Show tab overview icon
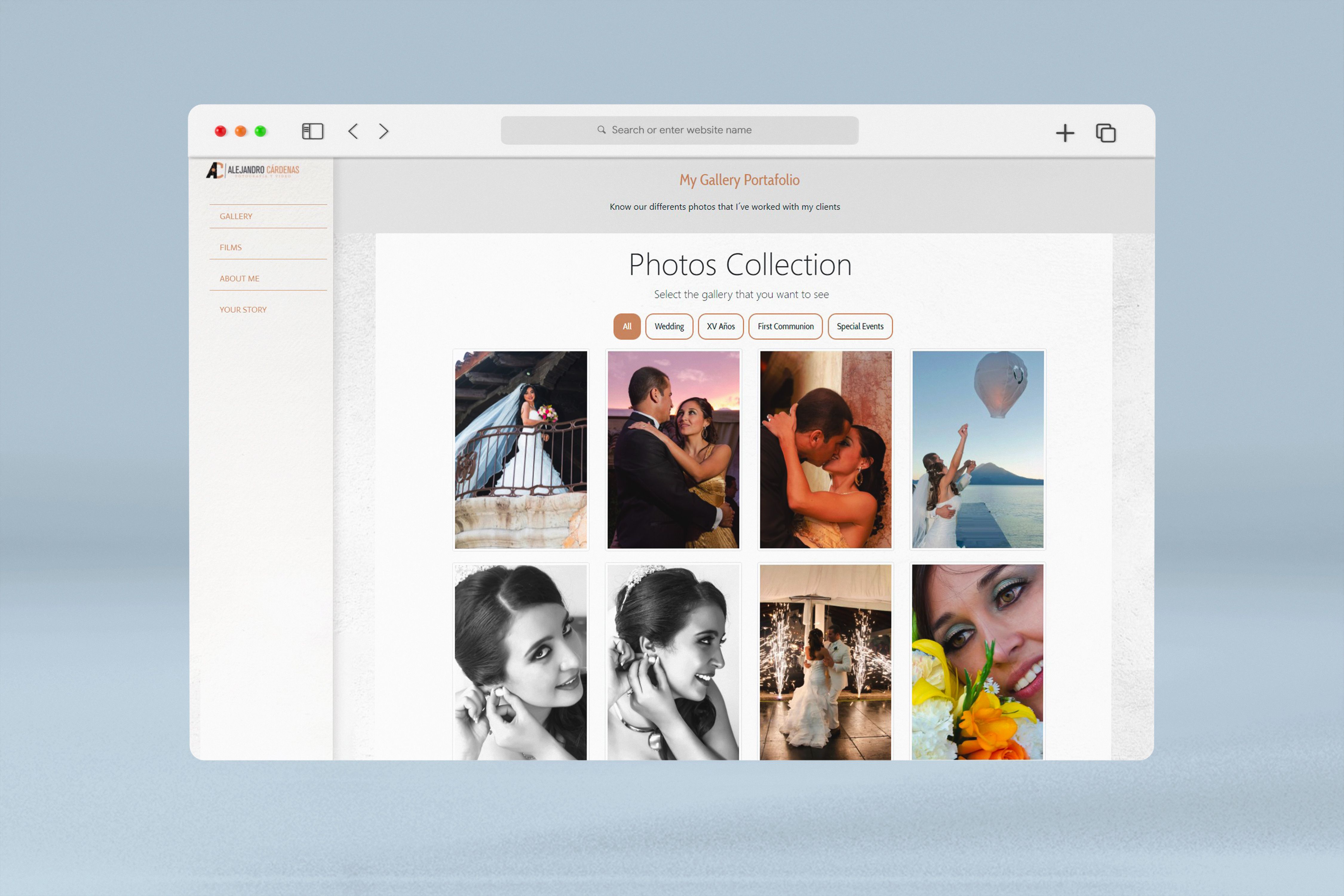1344x896 pixels. click(1105, 133)
